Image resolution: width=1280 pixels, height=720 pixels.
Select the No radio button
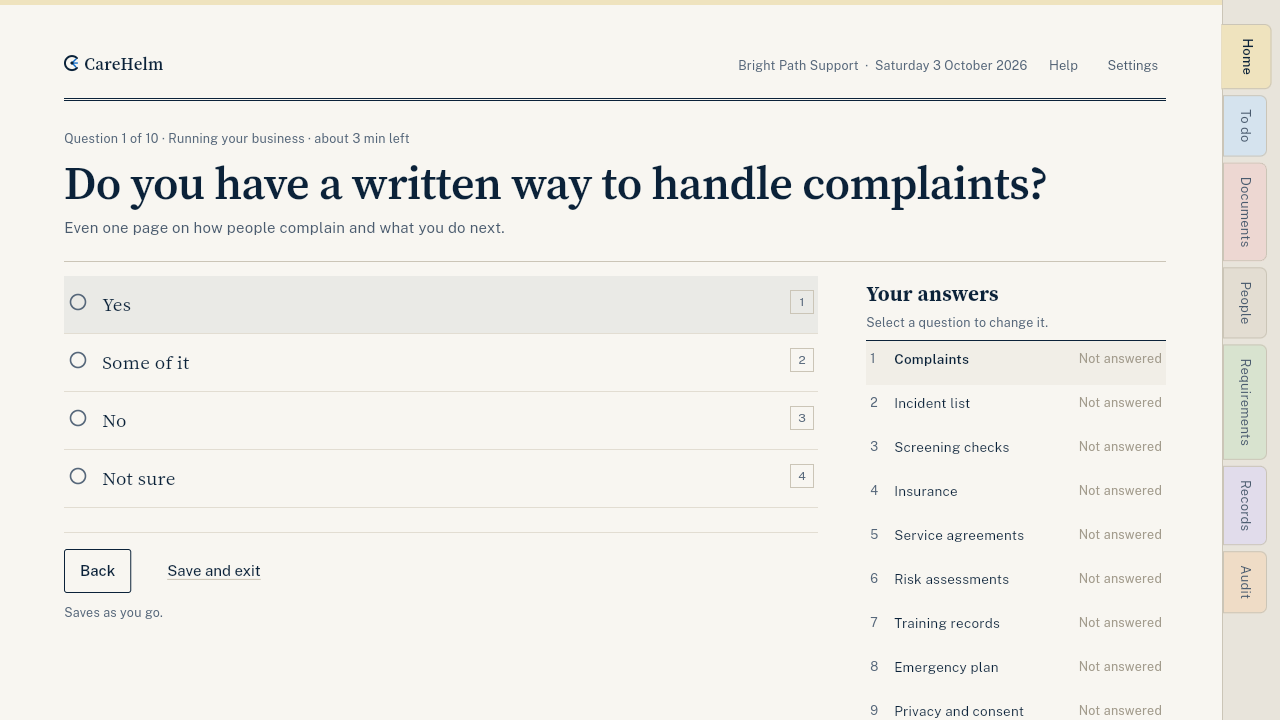coord(78,418)
